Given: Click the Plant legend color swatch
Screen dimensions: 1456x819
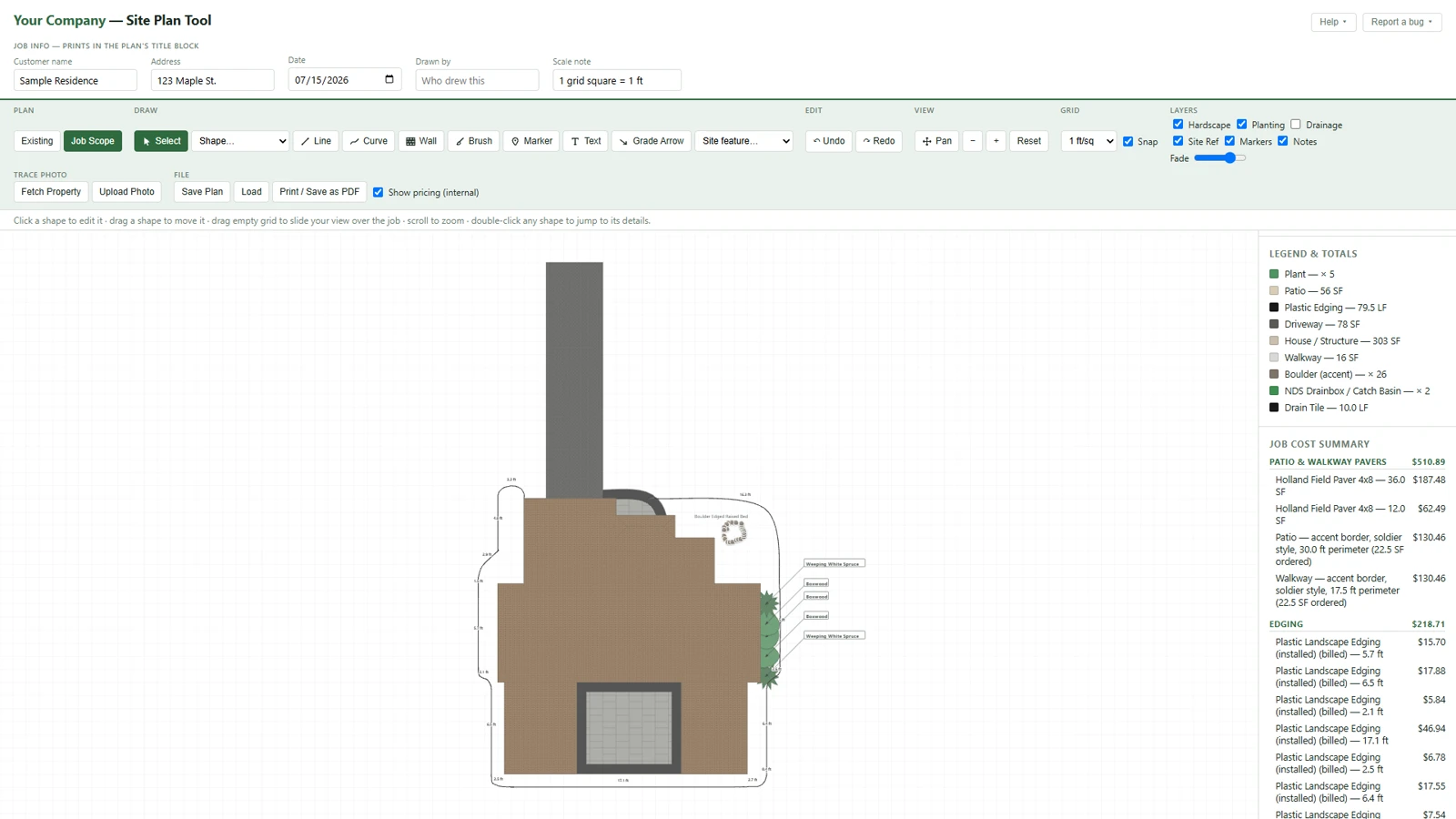Looking at the screenshot, I should pos(1274,274).
